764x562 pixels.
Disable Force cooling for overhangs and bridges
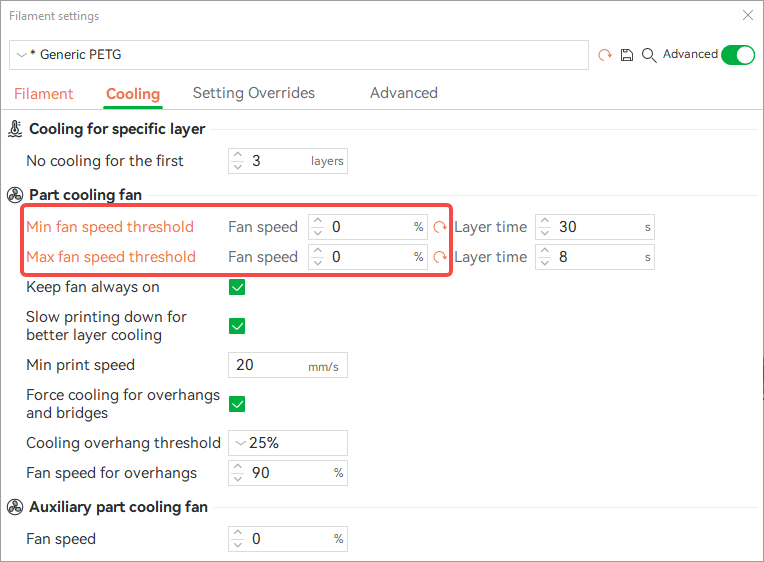[237, 404]
